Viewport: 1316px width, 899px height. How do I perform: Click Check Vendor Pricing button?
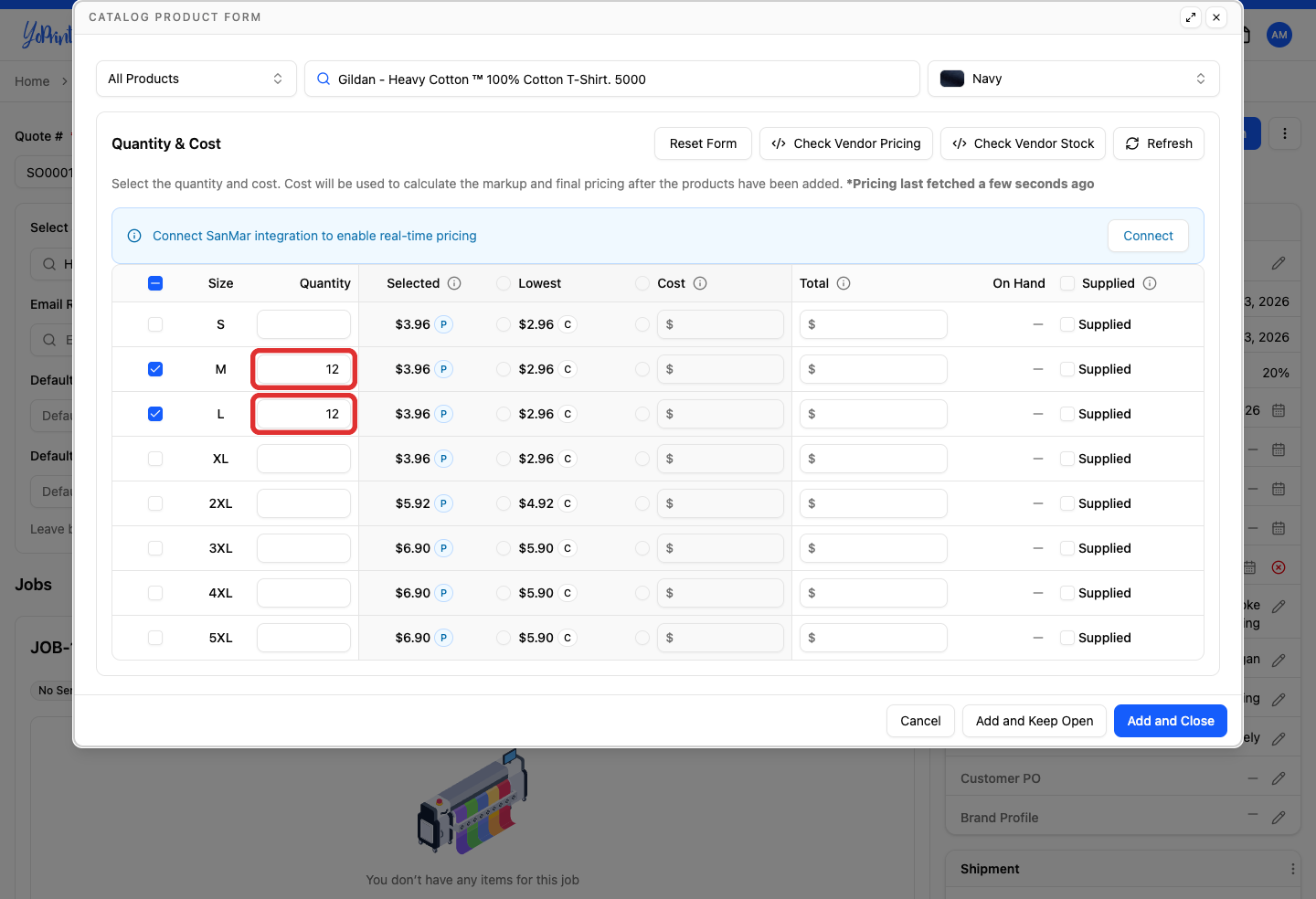pyautogui.click(x=846, y=143)
